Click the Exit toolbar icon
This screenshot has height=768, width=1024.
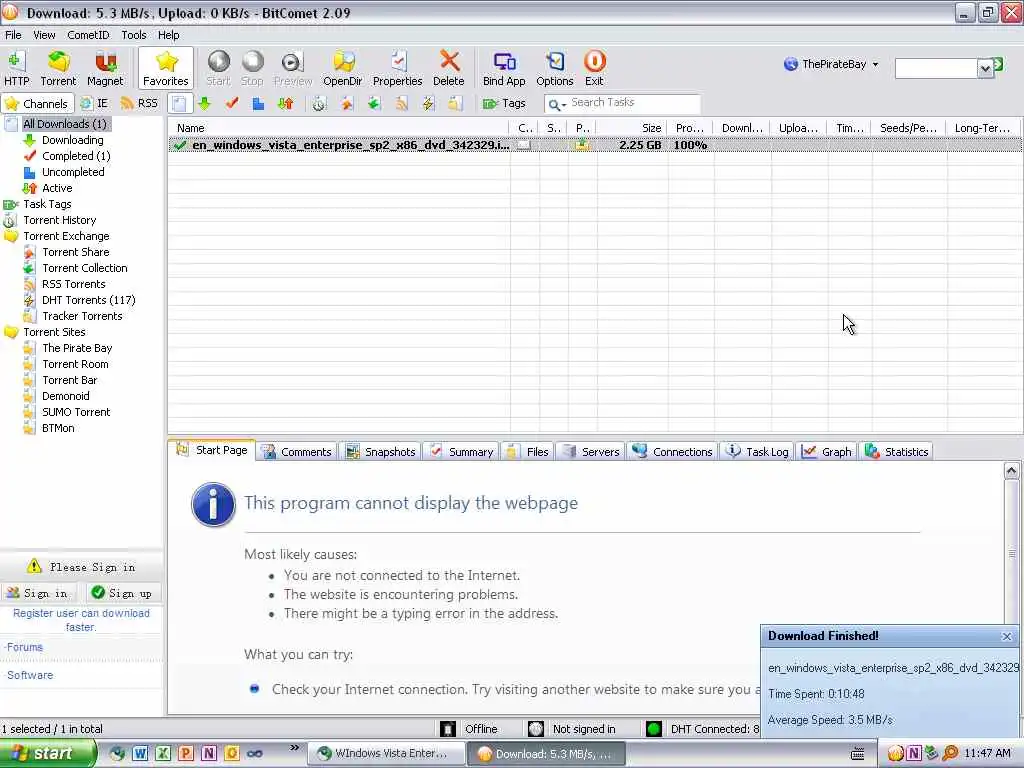pos(594,69)
